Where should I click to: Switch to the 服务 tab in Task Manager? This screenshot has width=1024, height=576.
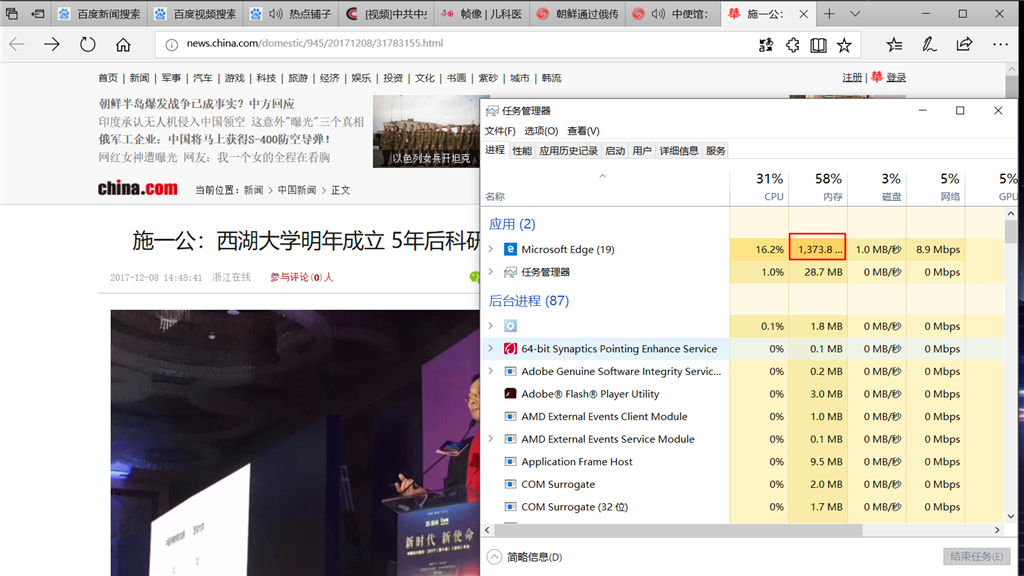pyautogui.click(x=715, y=151)
